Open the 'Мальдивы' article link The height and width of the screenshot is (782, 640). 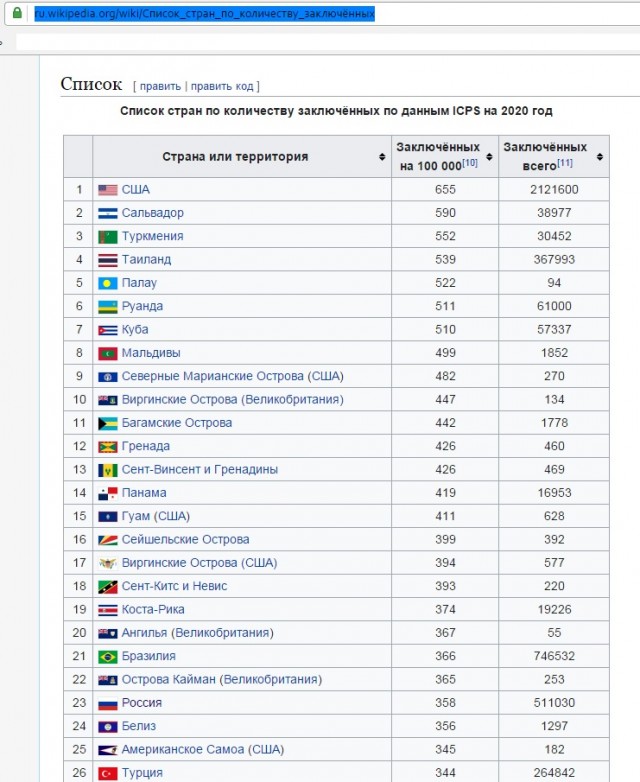click(x=151, y=353)
